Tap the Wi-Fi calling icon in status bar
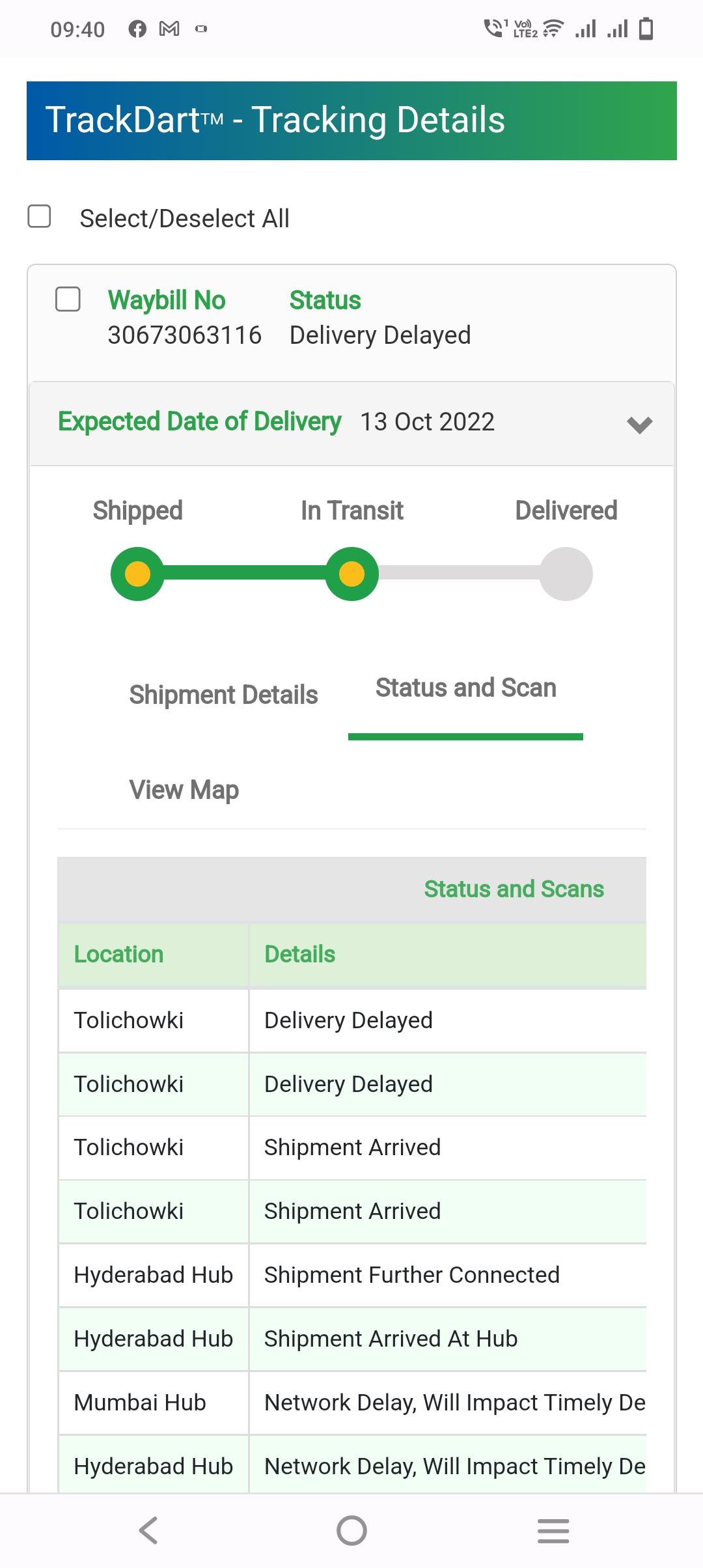Viewport: 703px width, 1568px height. (495, 28)
